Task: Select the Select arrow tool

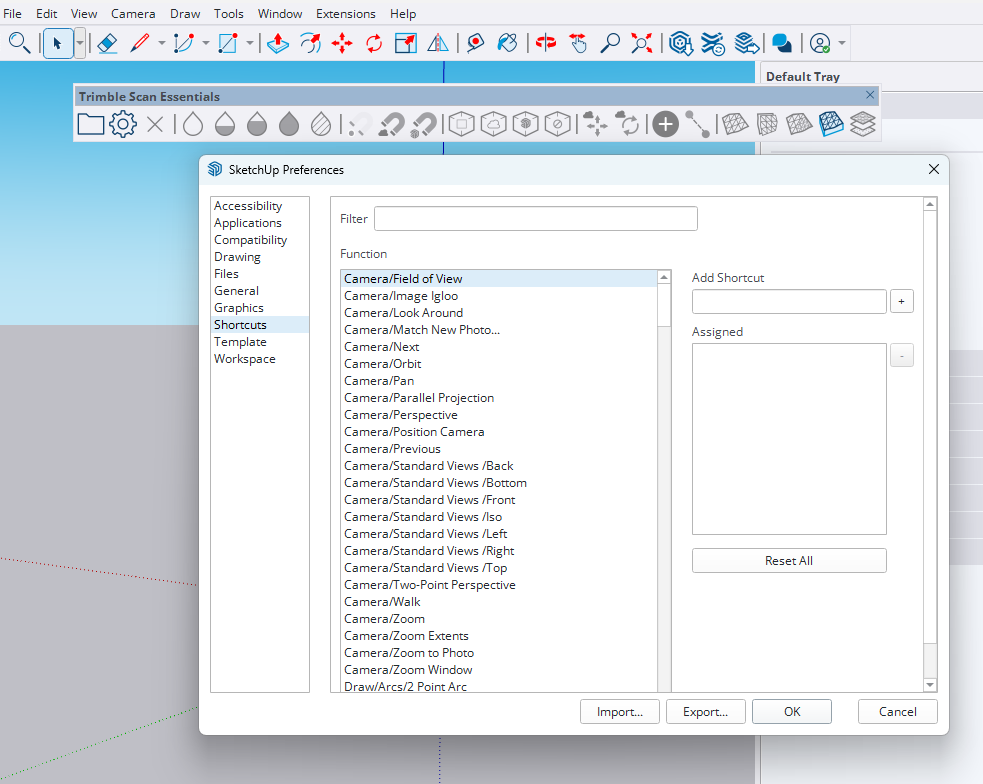Action: pyautogui.click(x=57, y=43)
